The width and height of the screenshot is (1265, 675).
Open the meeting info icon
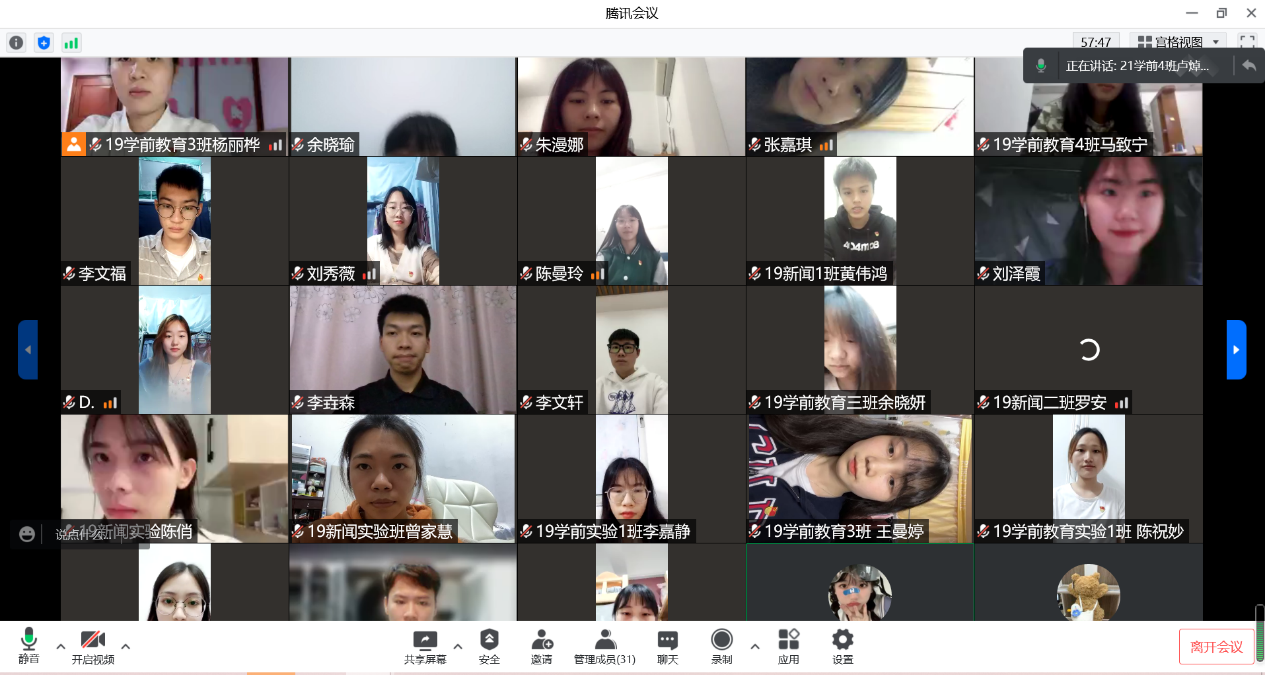[16, 42]
